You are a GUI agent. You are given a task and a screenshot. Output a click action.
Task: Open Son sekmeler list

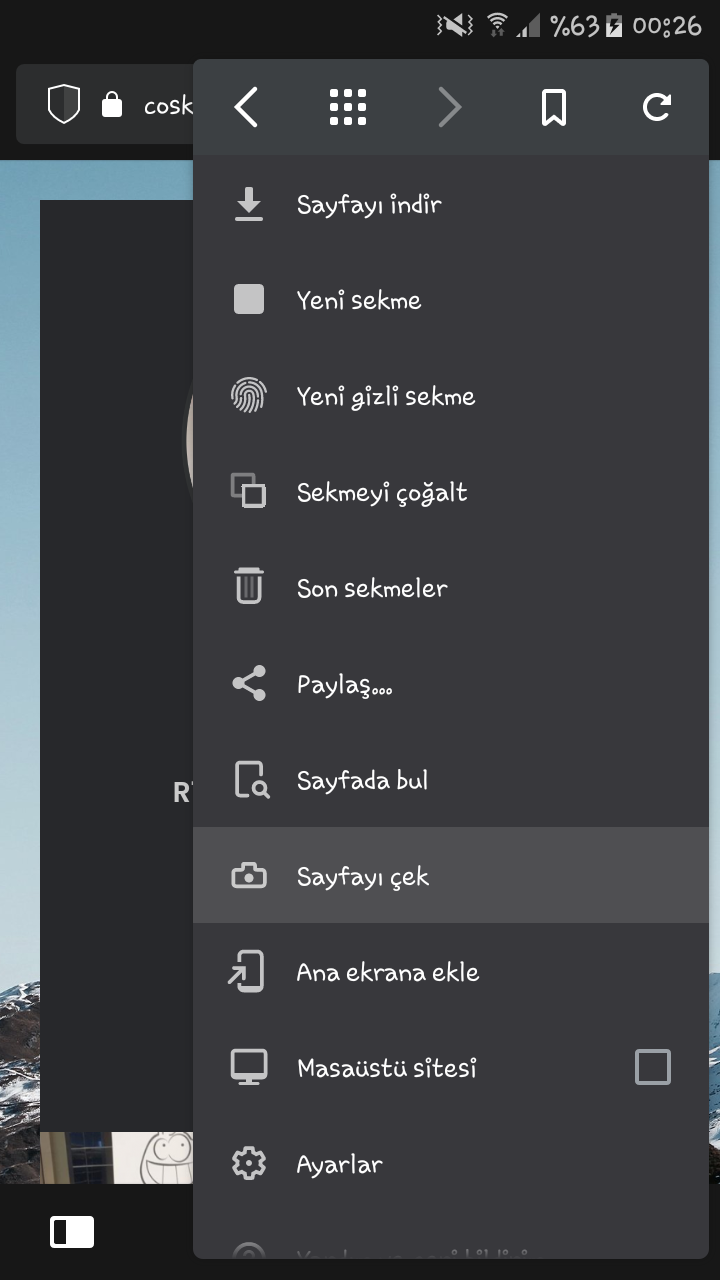451,589
